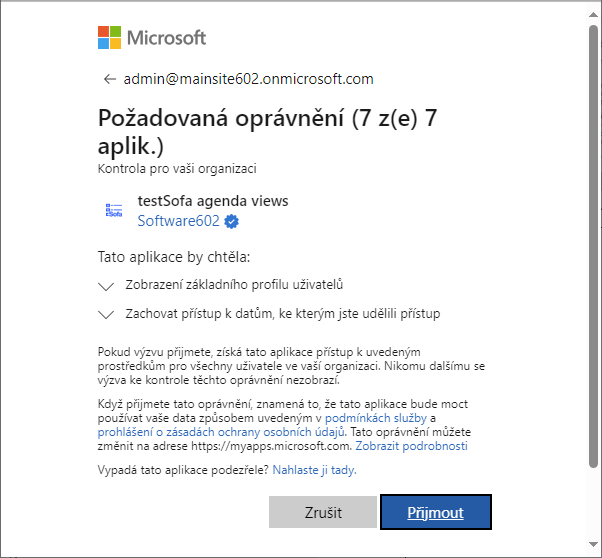Screen dimensions: 602x558
Task: Click the scrollbar down arrow
Action: pos(593,544)
